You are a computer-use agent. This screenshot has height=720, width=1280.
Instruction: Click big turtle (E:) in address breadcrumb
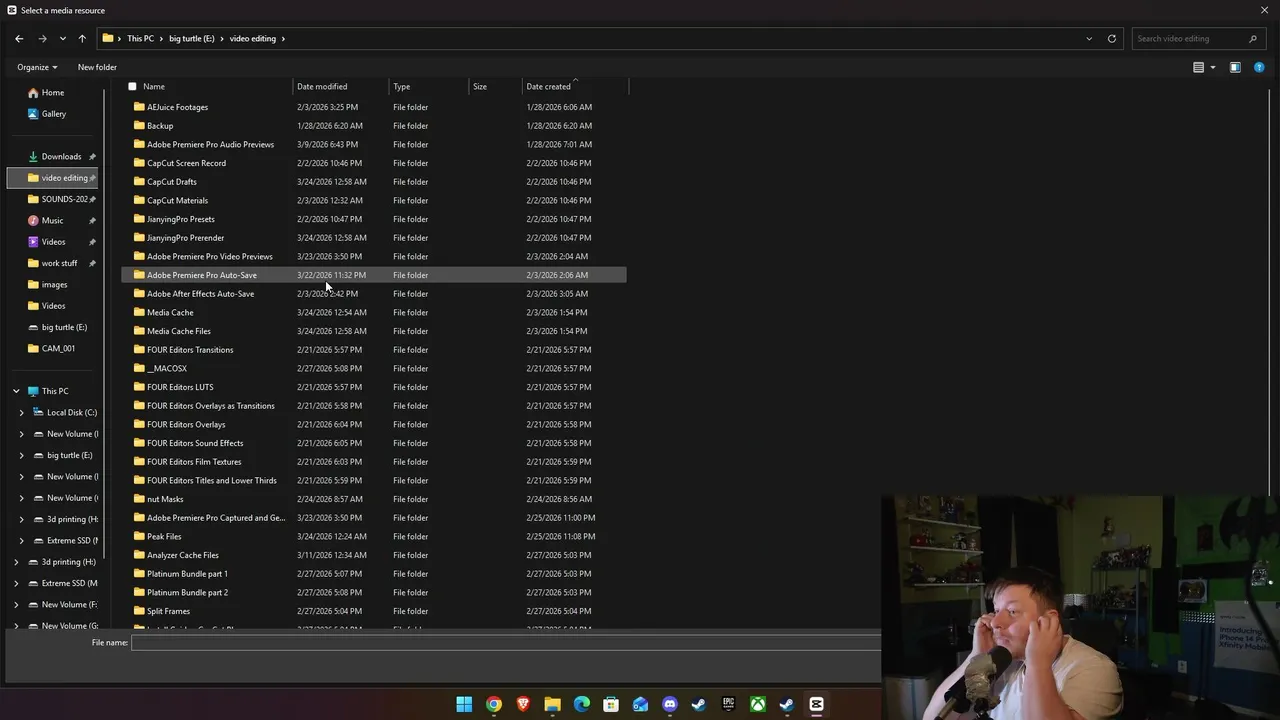(x=191, y=38)
